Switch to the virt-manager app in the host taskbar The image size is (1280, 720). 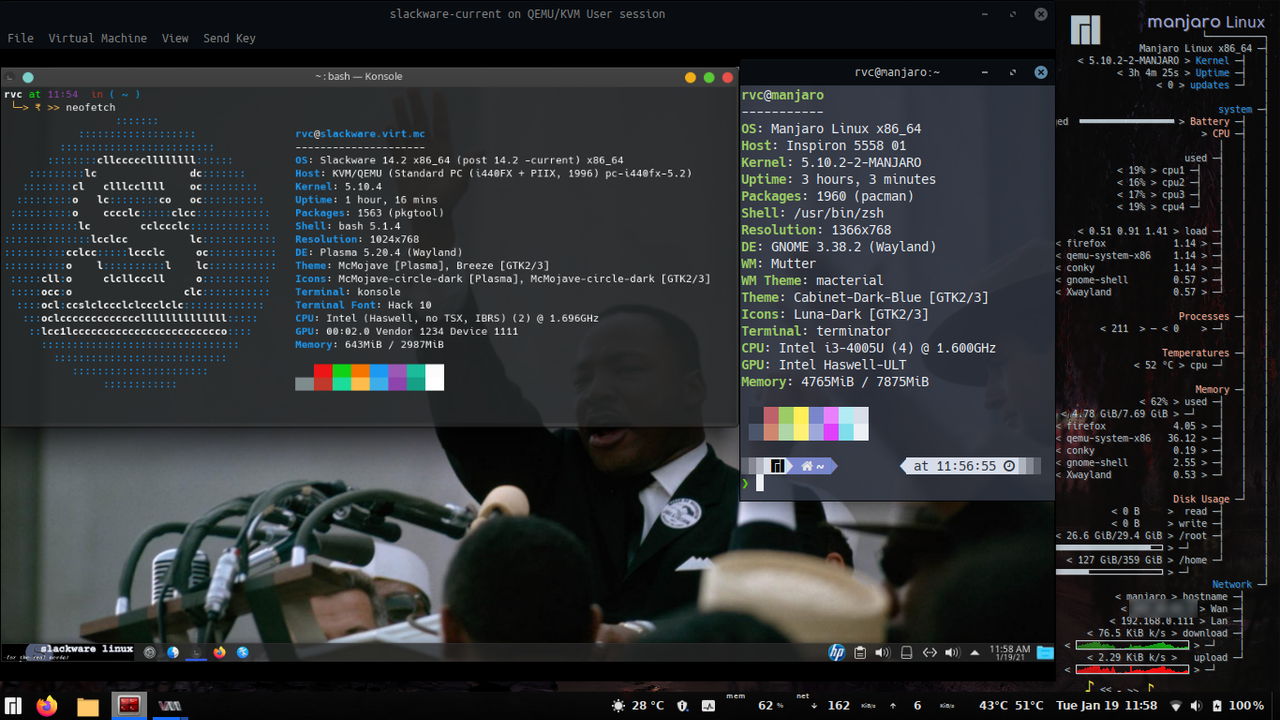coord(170,706)
